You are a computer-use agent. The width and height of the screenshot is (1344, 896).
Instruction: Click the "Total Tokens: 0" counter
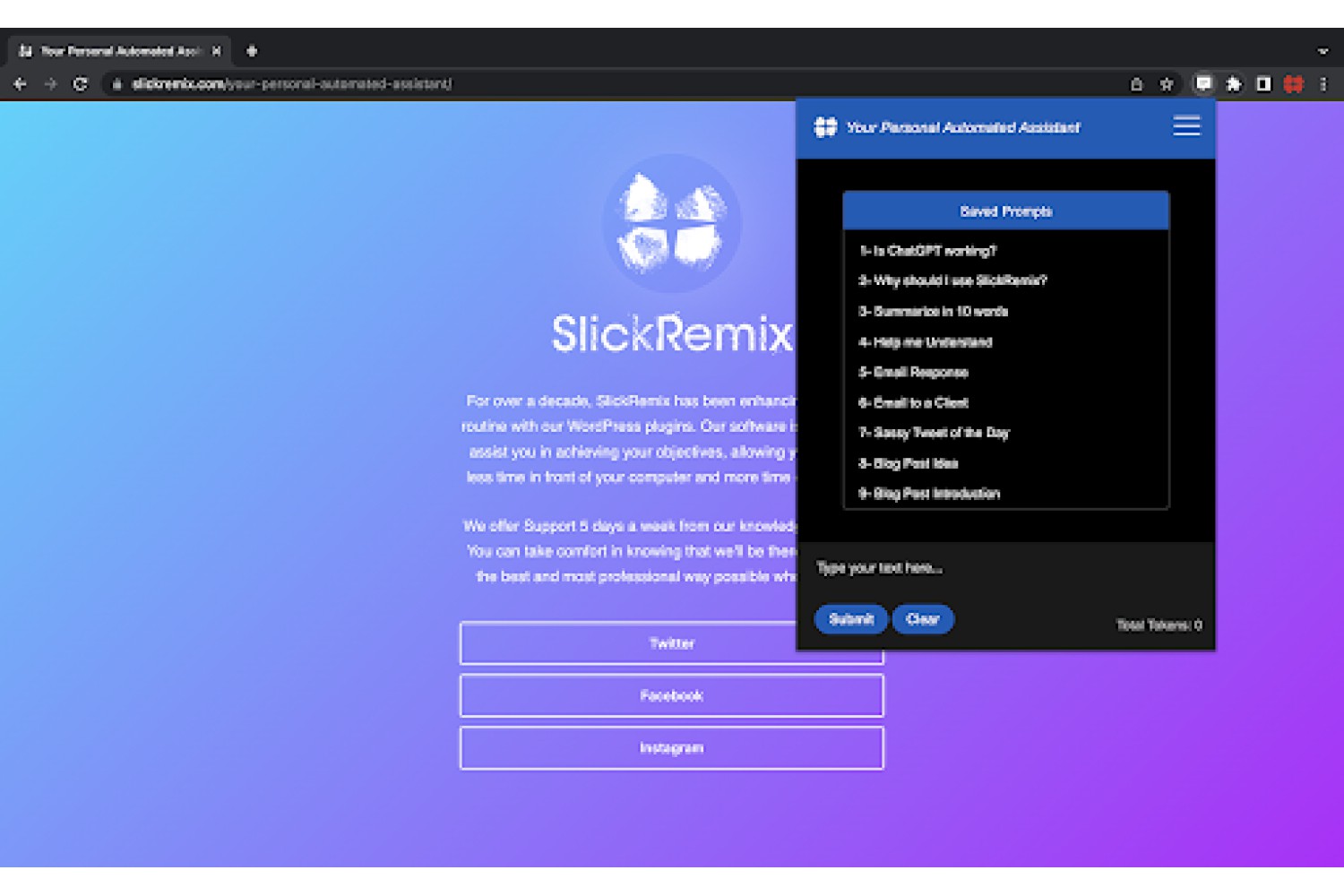(x=1159, y=625)
